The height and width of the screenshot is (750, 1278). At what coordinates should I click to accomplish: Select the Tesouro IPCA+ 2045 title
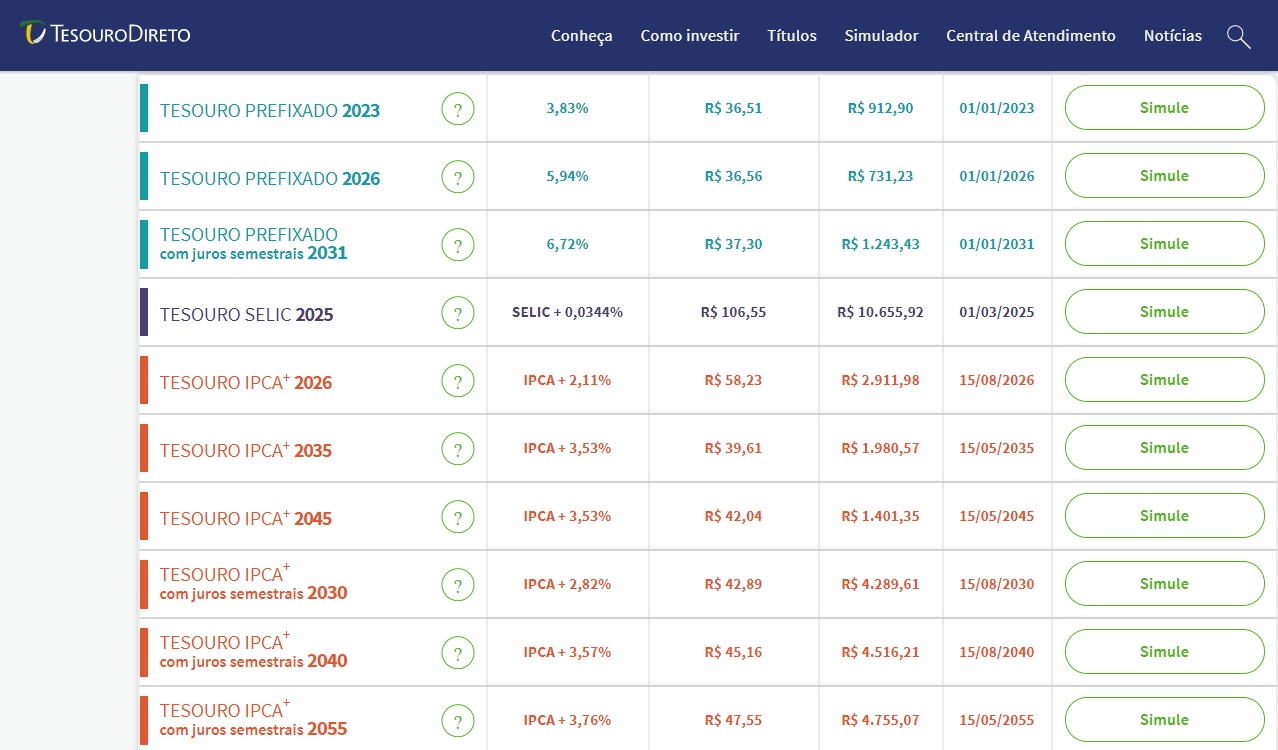coord(246,519)
